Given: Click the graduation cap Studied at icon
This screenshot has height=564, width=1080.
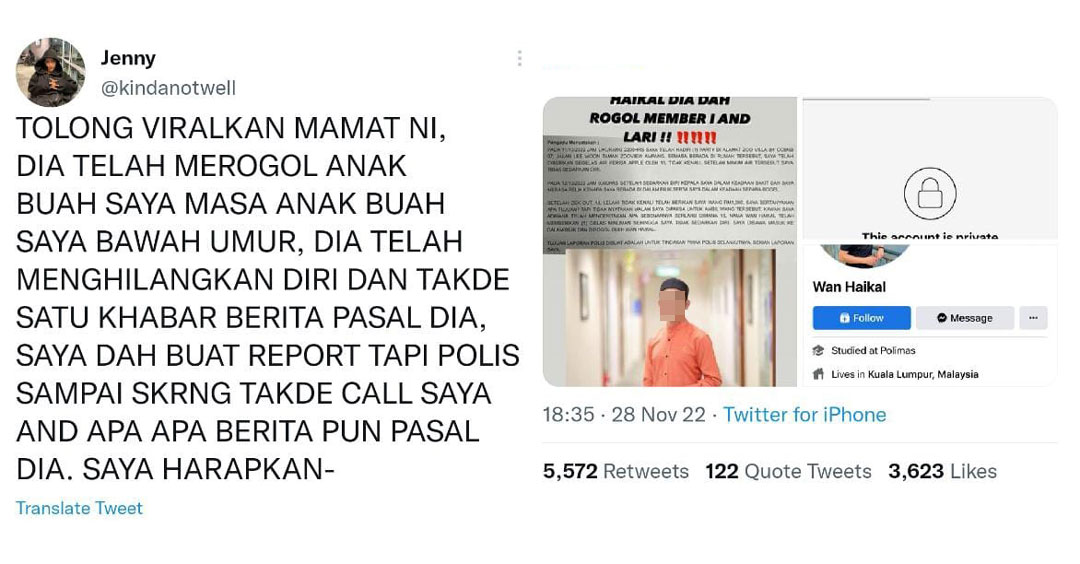Looking at the screenshot, I should point(818,351).
